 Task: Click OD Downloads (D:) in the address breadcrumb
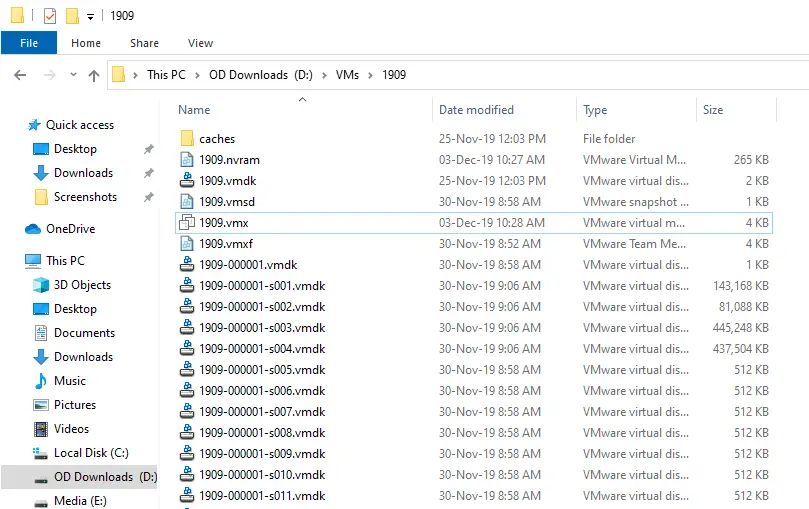coord(261,75)
